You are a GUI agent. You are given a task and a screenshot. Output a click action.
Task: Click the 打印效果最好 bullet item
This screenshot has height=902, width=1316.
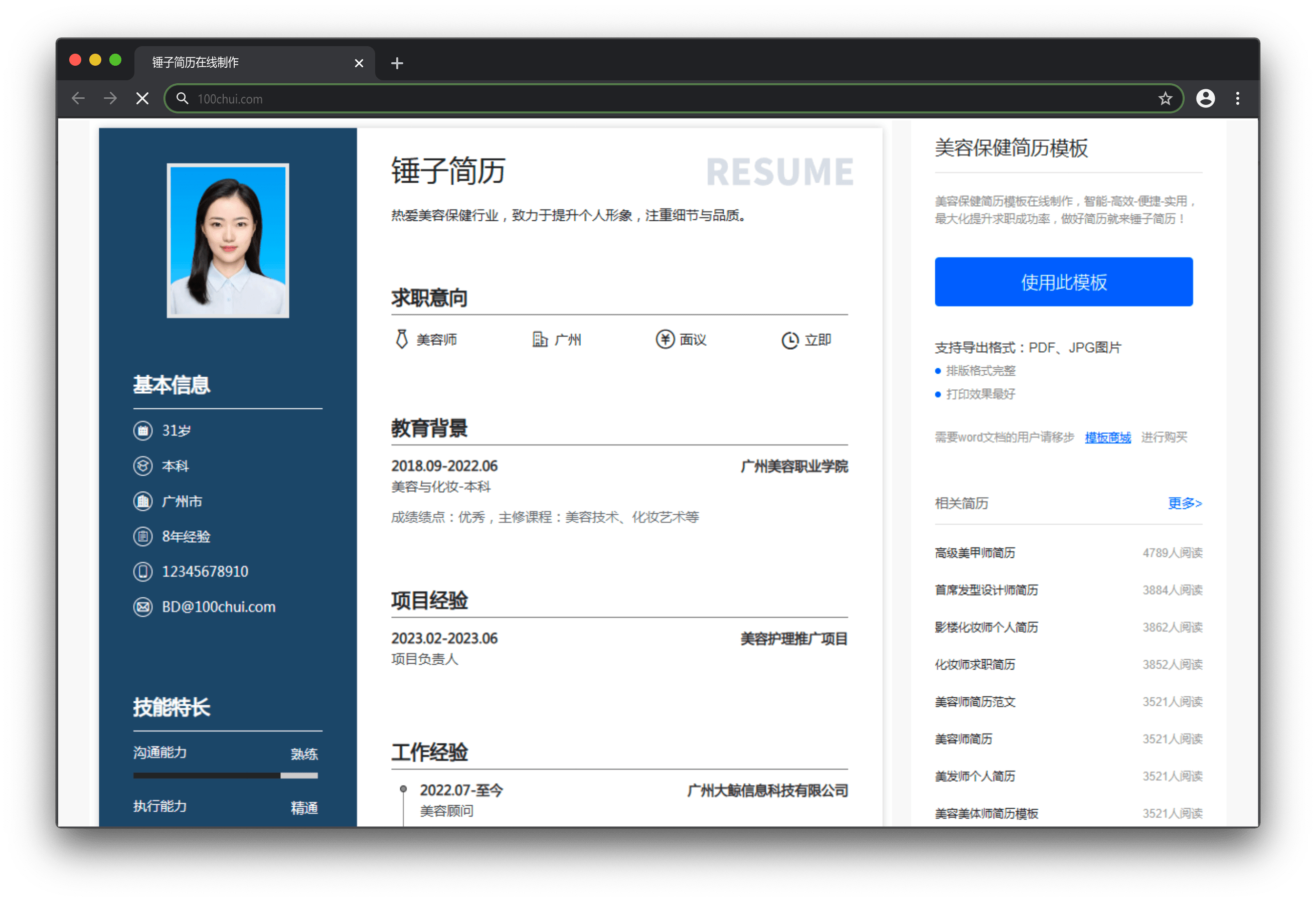(981, 394)
